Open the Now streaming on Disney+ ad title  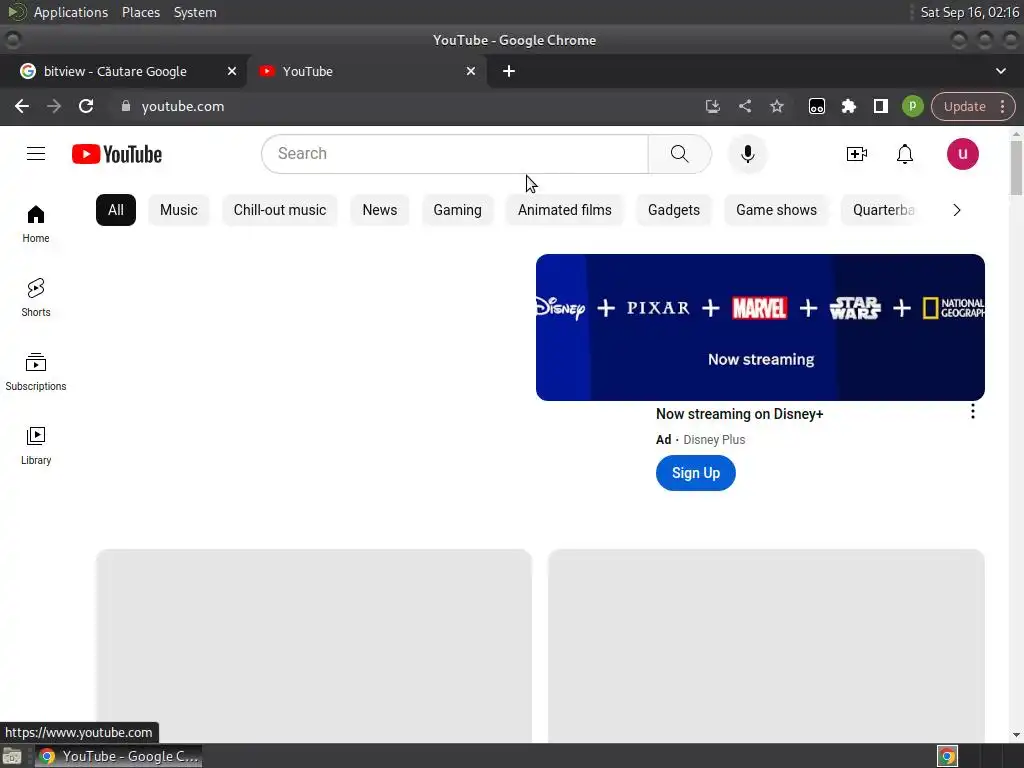739,414
